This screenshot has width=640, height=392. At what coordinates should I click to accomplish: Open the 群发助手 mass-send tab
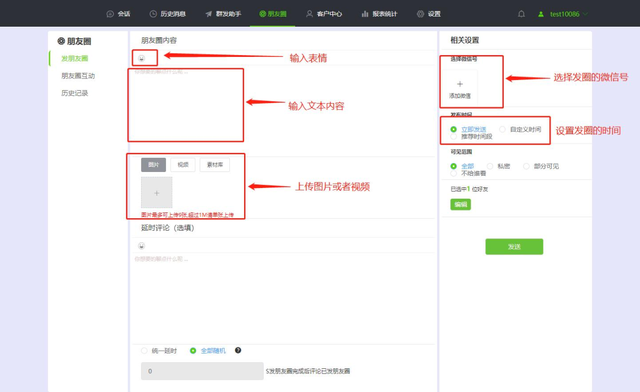(223, 14)
